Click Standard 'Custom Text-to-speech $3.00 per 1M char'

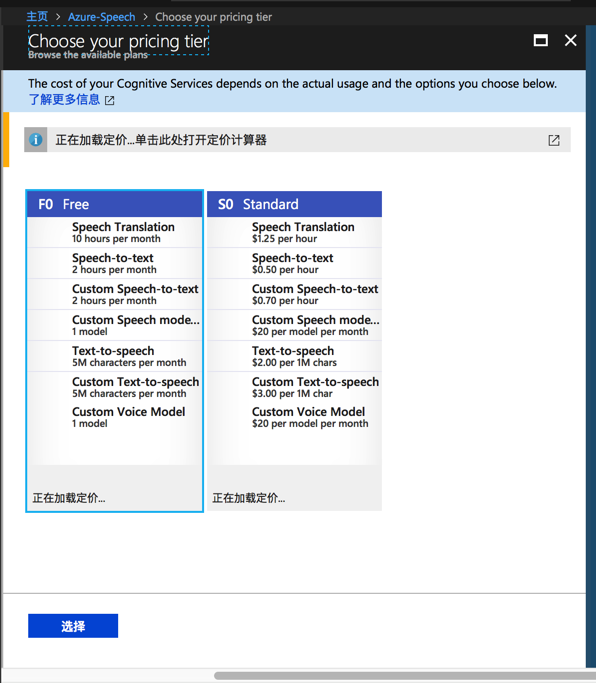pyautogui.click(x=295, y=387)
